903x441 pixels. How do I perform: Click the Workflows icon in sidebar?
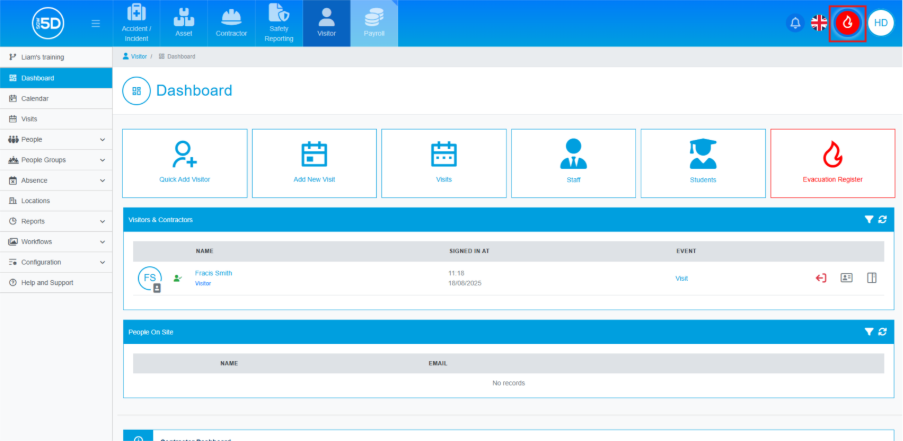[x=13, y=241]
